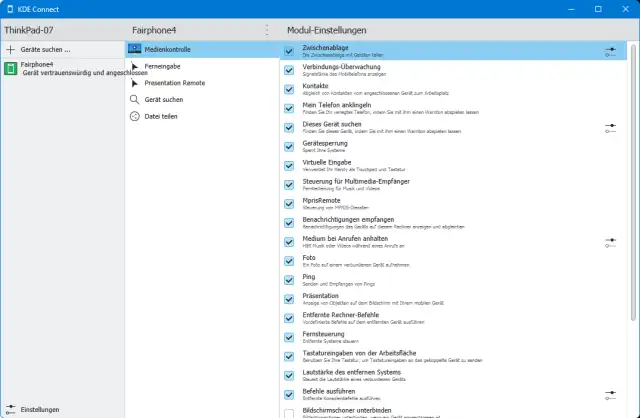Disable the Virtuelle Eingabe checkbox
The width and height of the screenshot is (640, 418).
289,166
